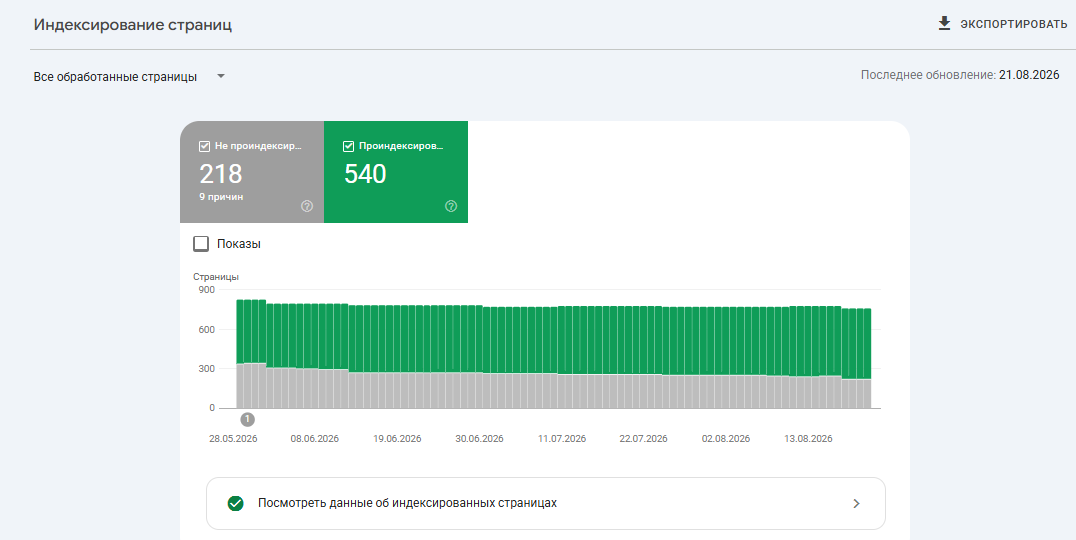Toggle the 'Не проиндексировано' checkbox

tap(204, 145)
